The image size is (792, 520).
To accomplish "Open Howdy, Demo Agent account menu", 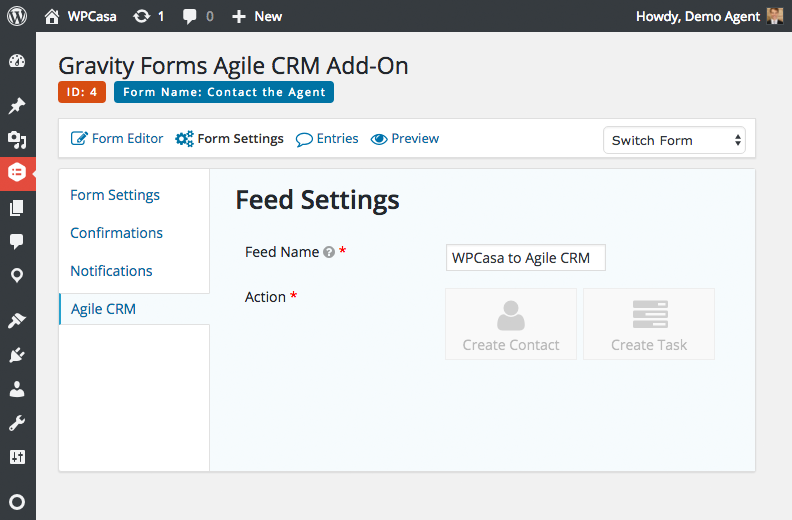I will pos(698,17).
